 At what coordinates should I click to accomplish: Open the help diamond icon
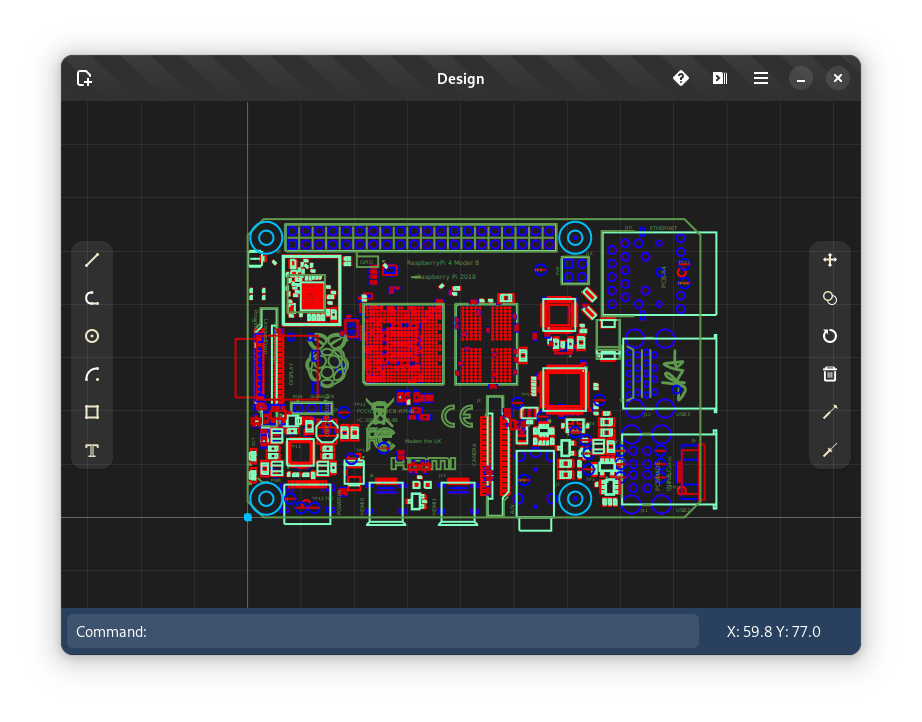(x=681, y=78)
